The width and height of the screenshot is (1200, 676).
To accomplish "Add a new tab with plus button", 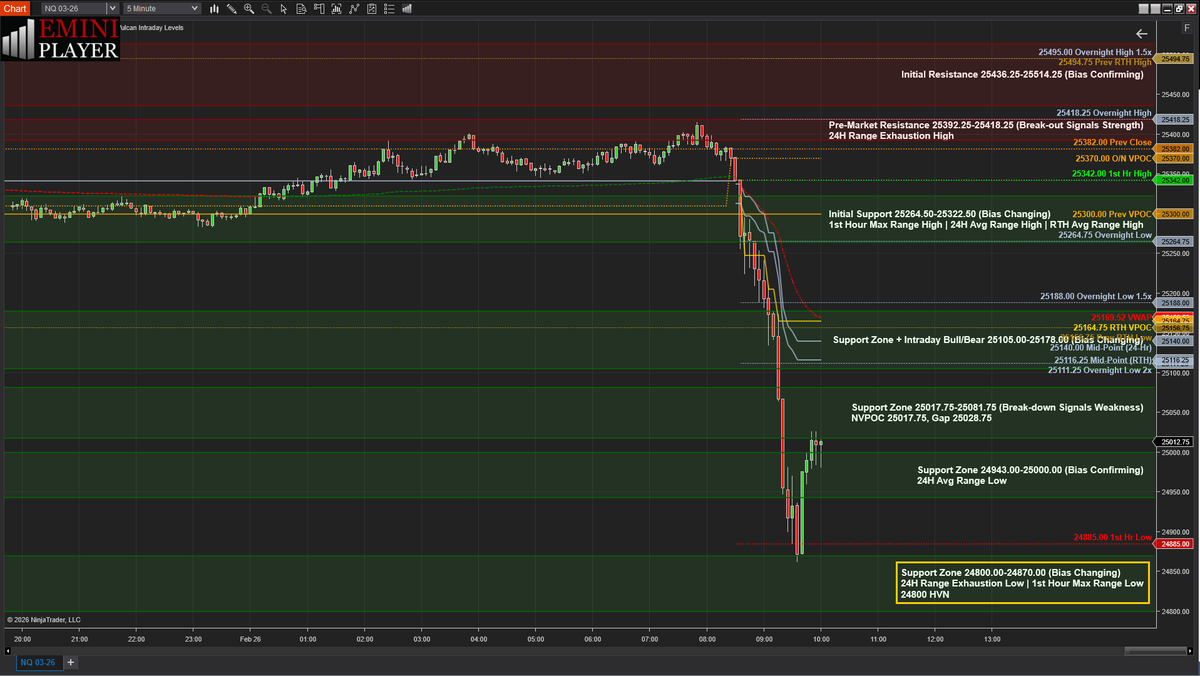I will click(71, 662).
